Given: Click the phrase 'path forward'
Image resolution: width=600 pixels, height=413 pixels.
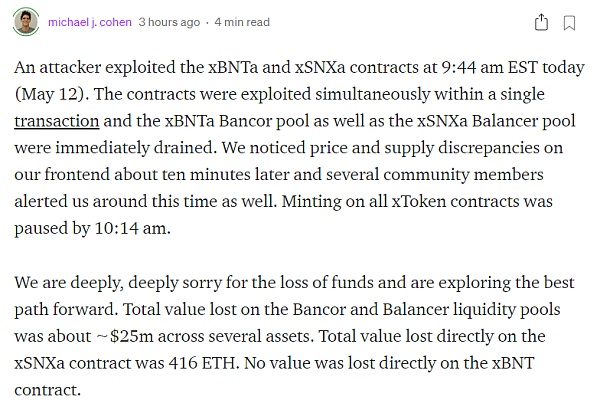Looking at the screenshot, I should [x=65, y=309].
